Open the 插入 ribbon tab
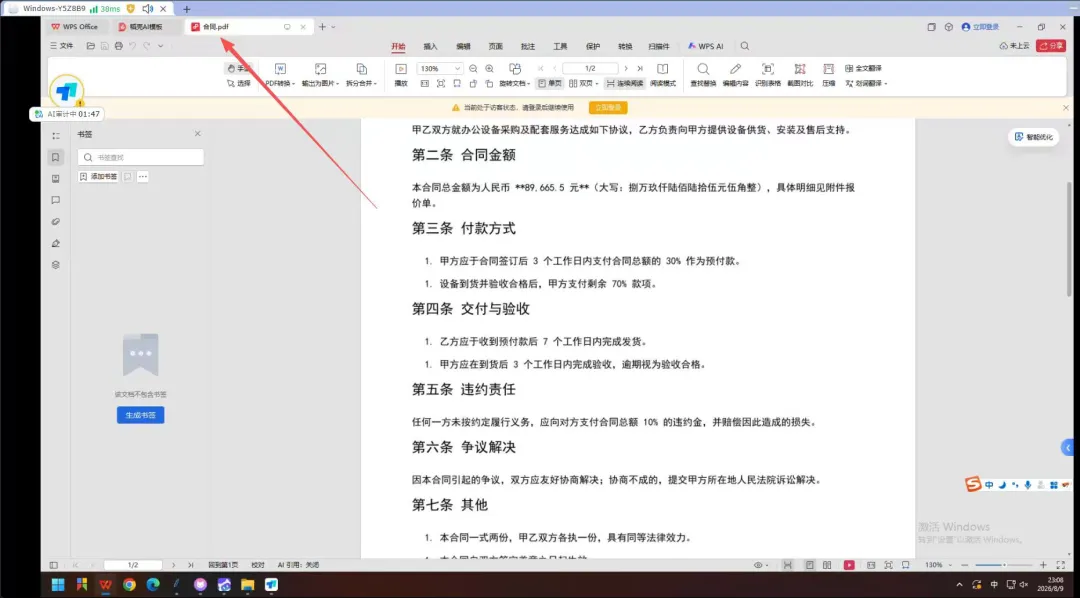The image size is (1080, 598). point(430,46)
